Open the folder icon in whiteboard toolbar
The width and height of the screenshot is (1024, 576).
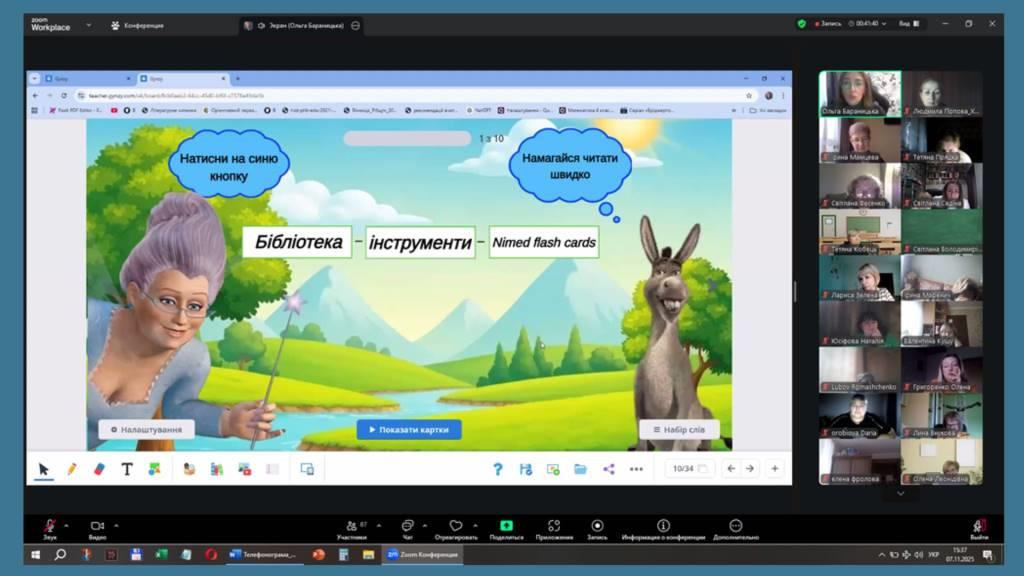[580, 468]
